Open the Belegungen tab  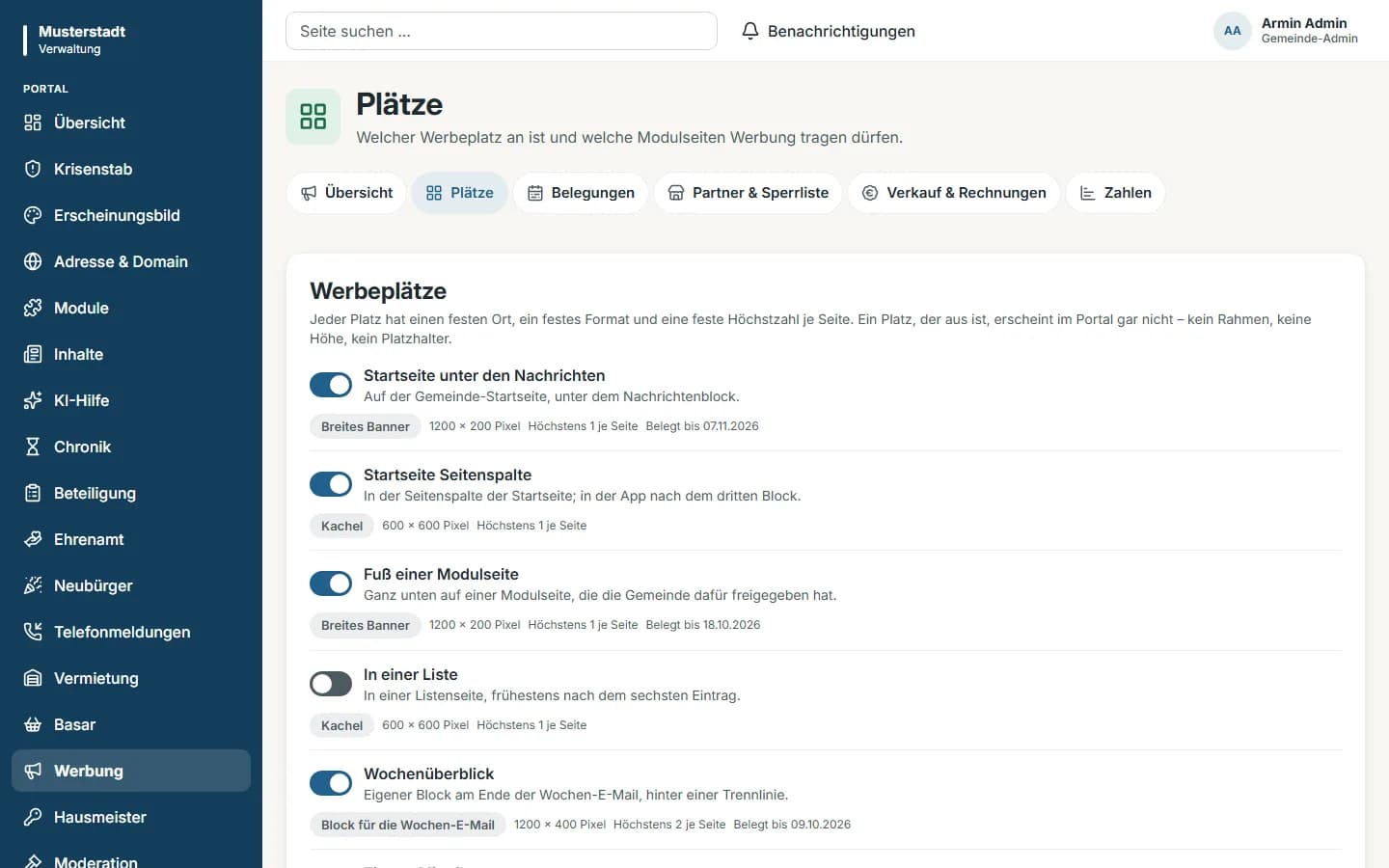tap(581, 193)
